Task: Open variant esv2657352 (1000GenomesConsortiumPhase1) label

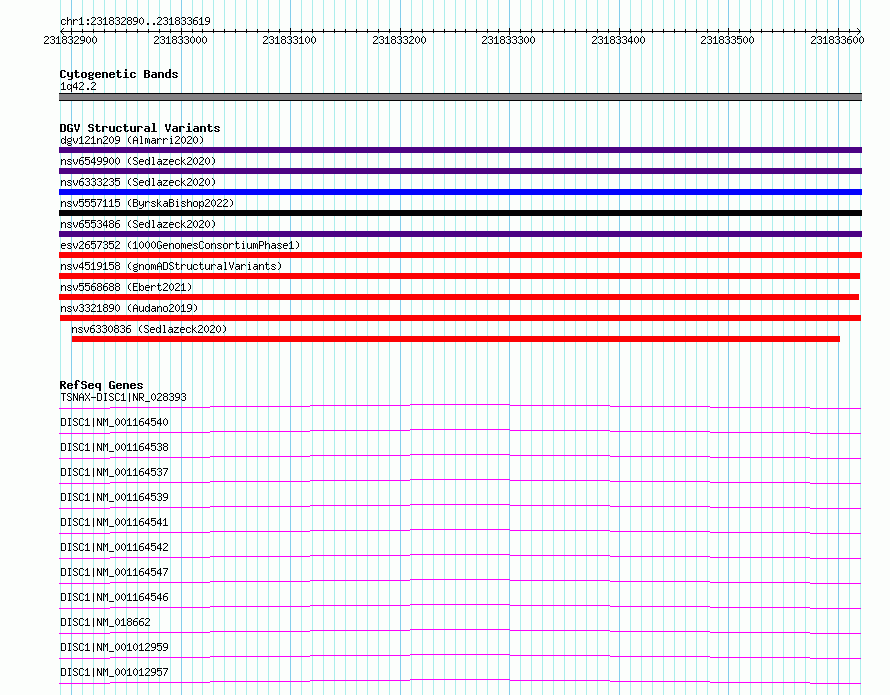Action: [180, 245]
